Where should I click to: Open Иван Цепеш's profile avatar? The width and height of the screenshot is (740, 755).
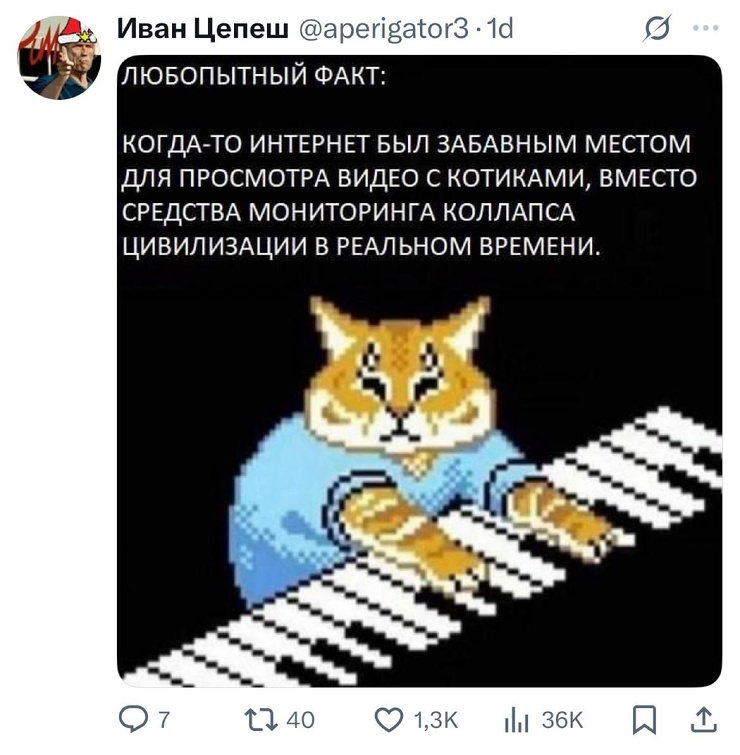(x=59, y=58)
